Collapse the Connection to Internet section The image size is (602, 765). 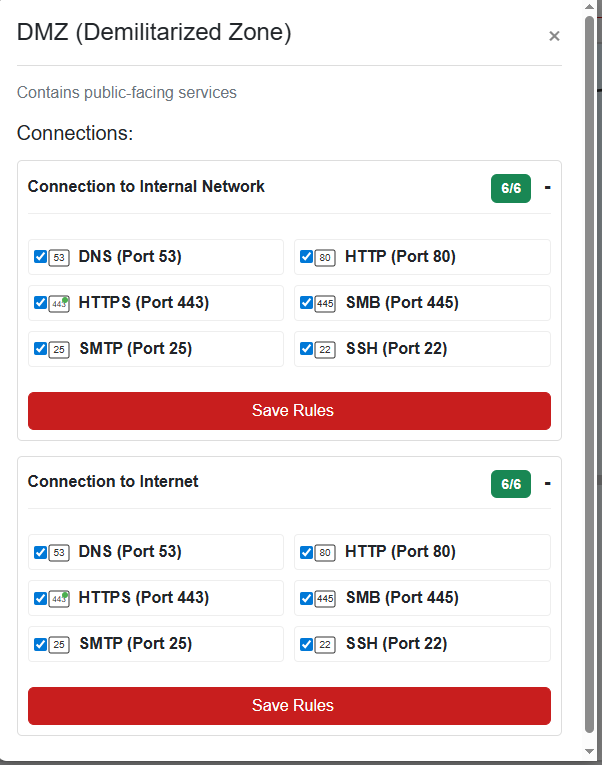(x=547, y=483)
